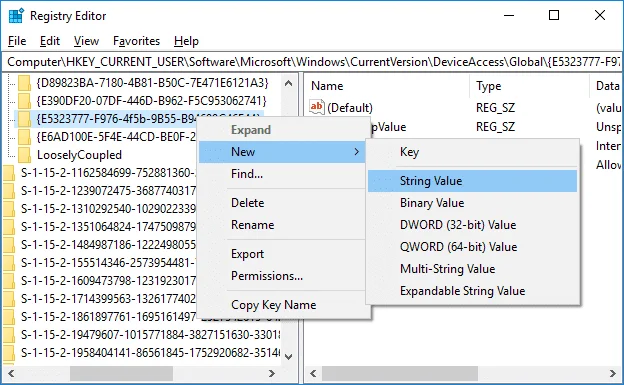Click folder icon of S-1-15-2-1310292540 key
Viewport: 624px width, 385px height.
pos(9,209)
